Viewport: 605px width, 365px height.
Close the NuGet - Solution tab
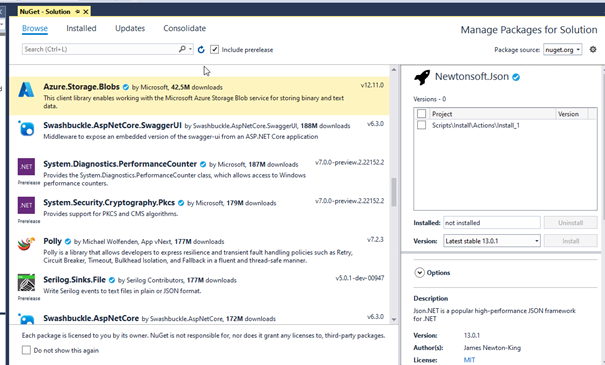click(x=86, y=12)
